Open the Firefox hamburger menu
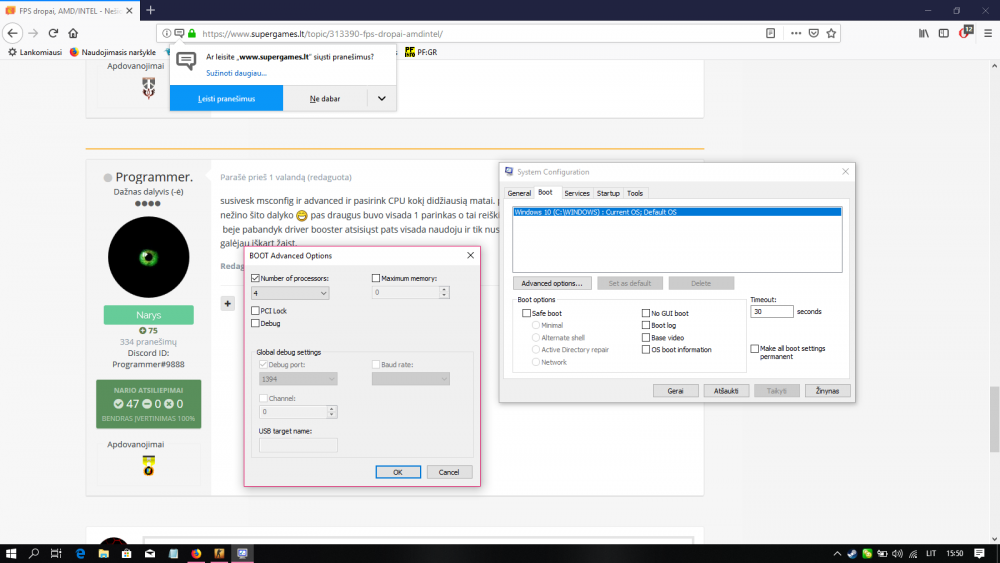Viewport: 1000px width, 563px height. [988, 33]
